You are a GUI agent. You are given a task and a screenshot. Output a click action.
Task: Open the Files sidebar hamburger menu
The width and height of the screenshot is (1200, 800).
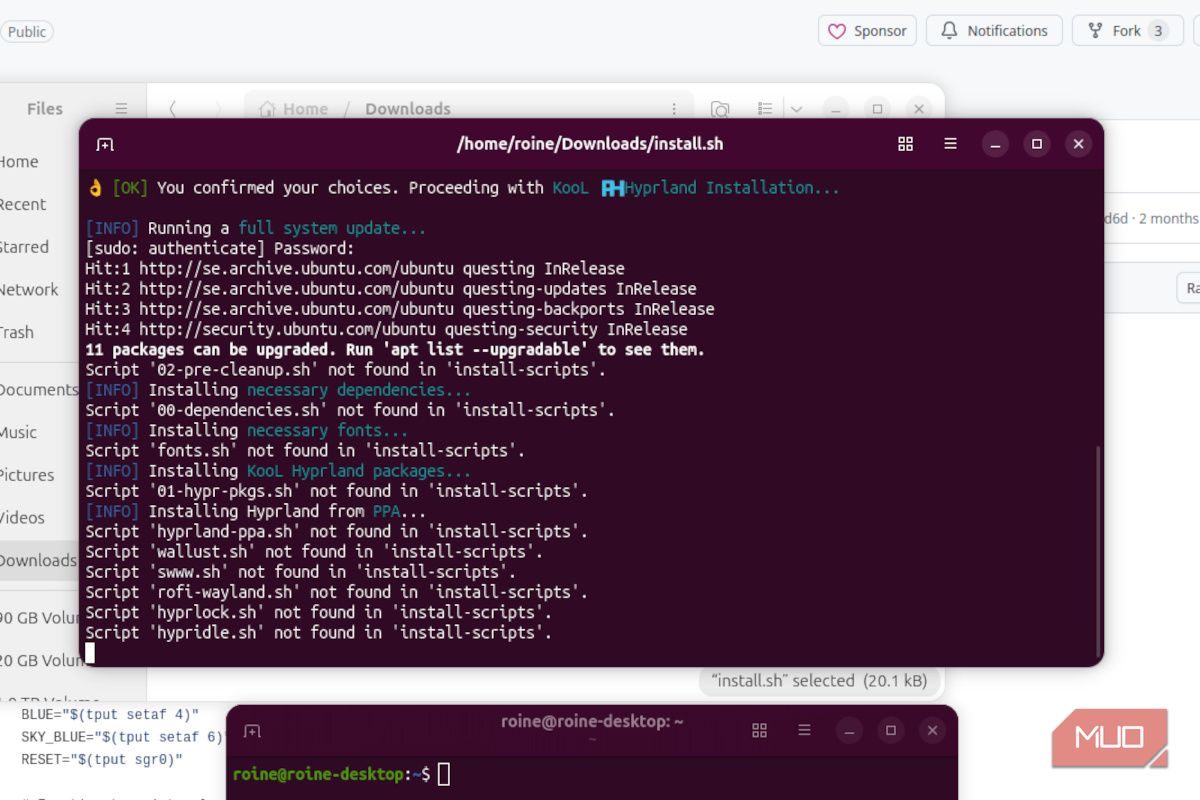(x=121, y=109)
